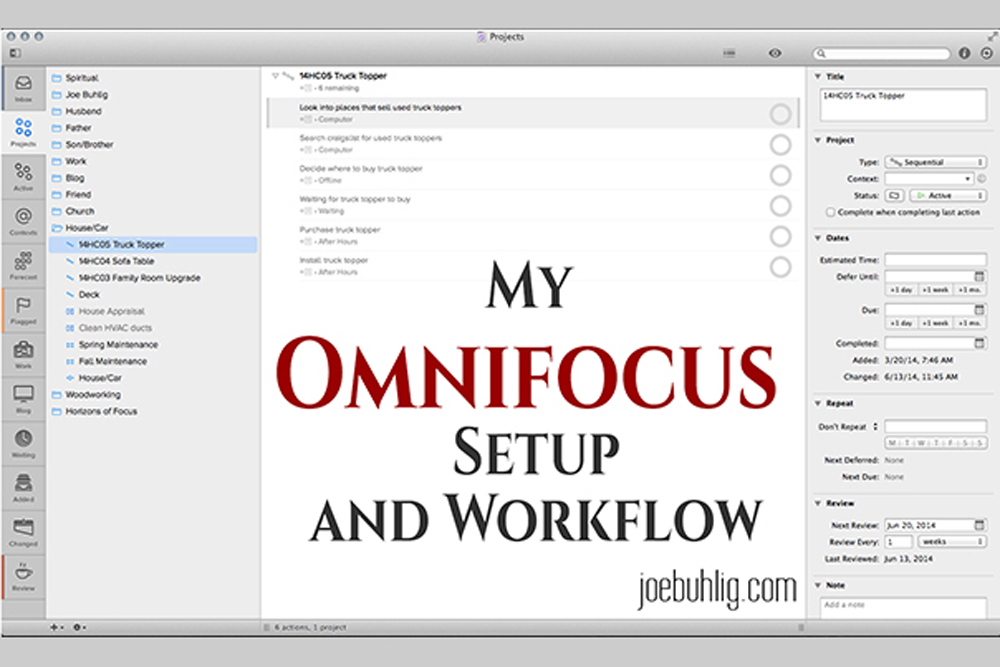Open the Active perspective in sidebar
This screenshot has height=667, width=1000.
(x=24, y=176)
